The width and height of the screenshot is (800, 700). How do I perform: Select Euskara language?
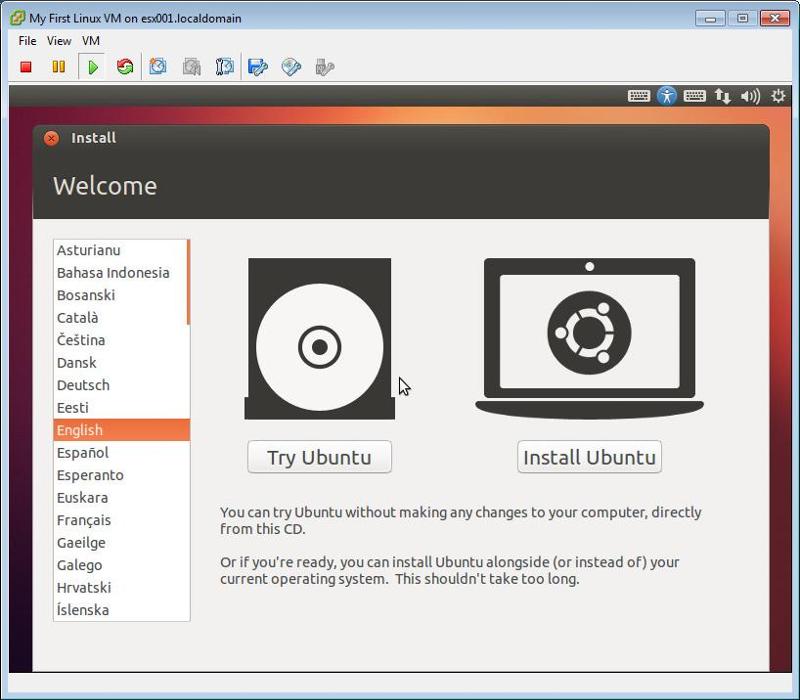pos(121,497)
